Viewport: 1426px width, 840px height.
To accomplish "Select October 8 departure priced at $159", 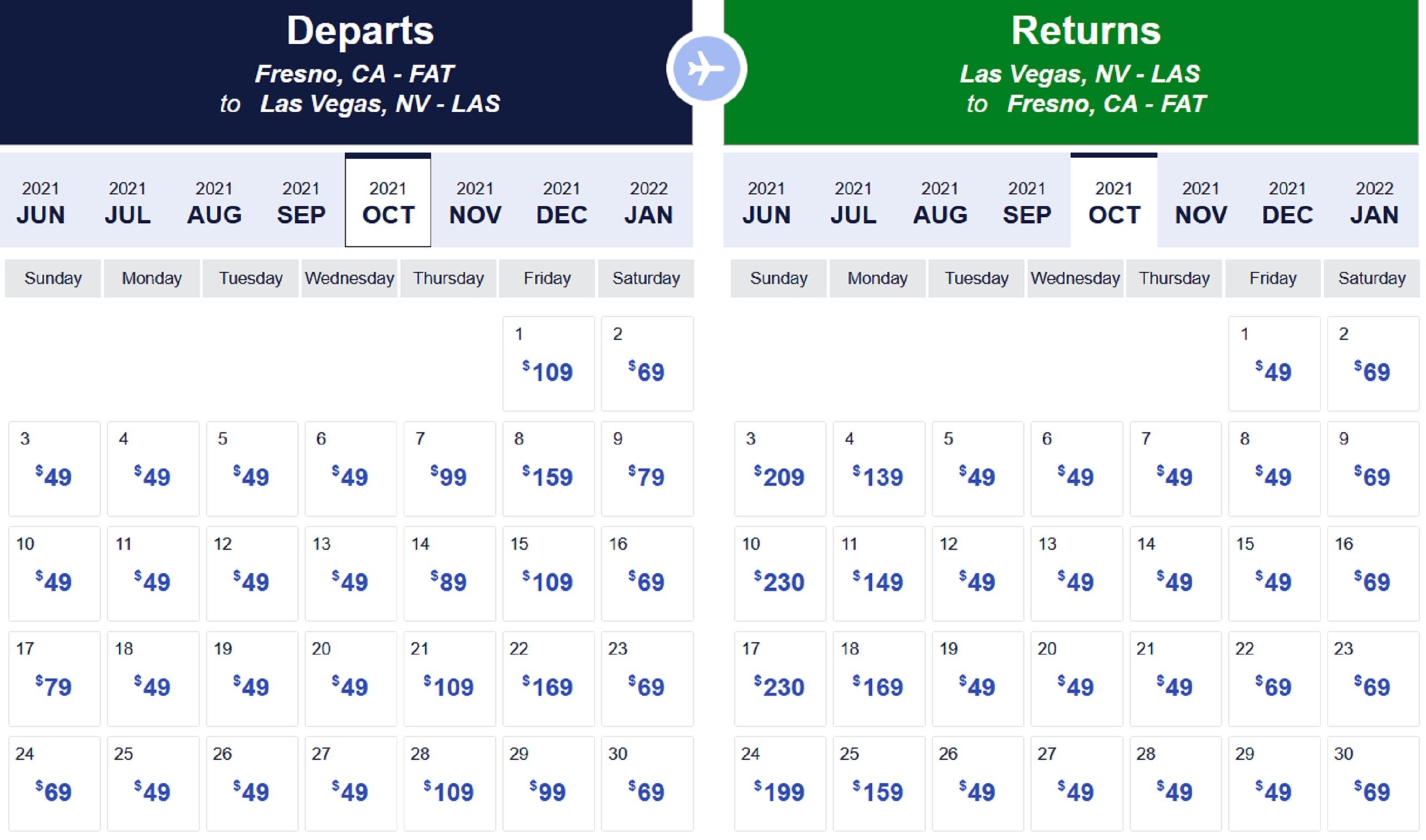I will coord(548,468).
